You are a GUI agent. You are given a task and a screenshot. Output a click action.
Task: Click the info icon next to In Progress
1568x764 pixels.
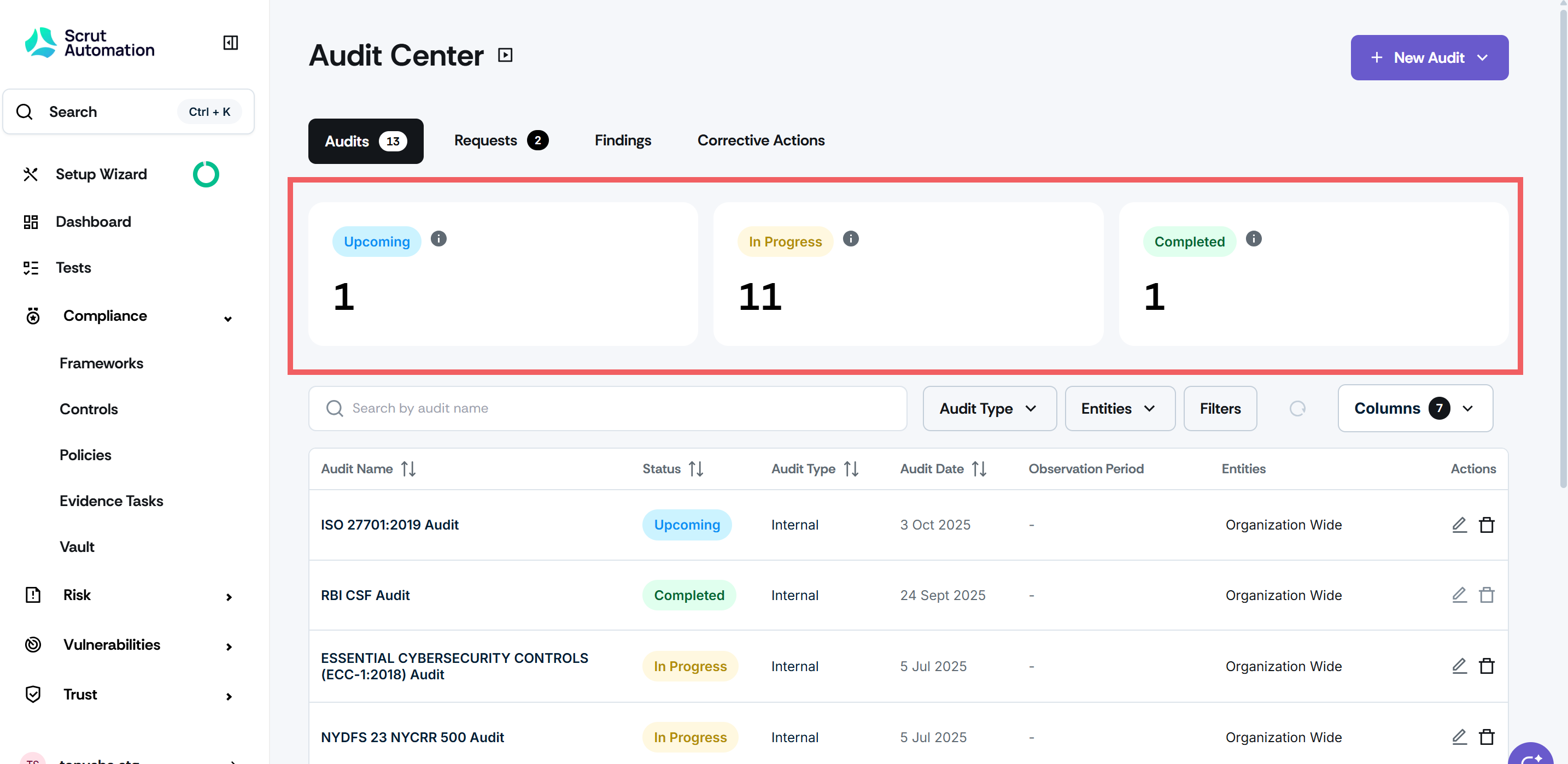pos(850,238)
